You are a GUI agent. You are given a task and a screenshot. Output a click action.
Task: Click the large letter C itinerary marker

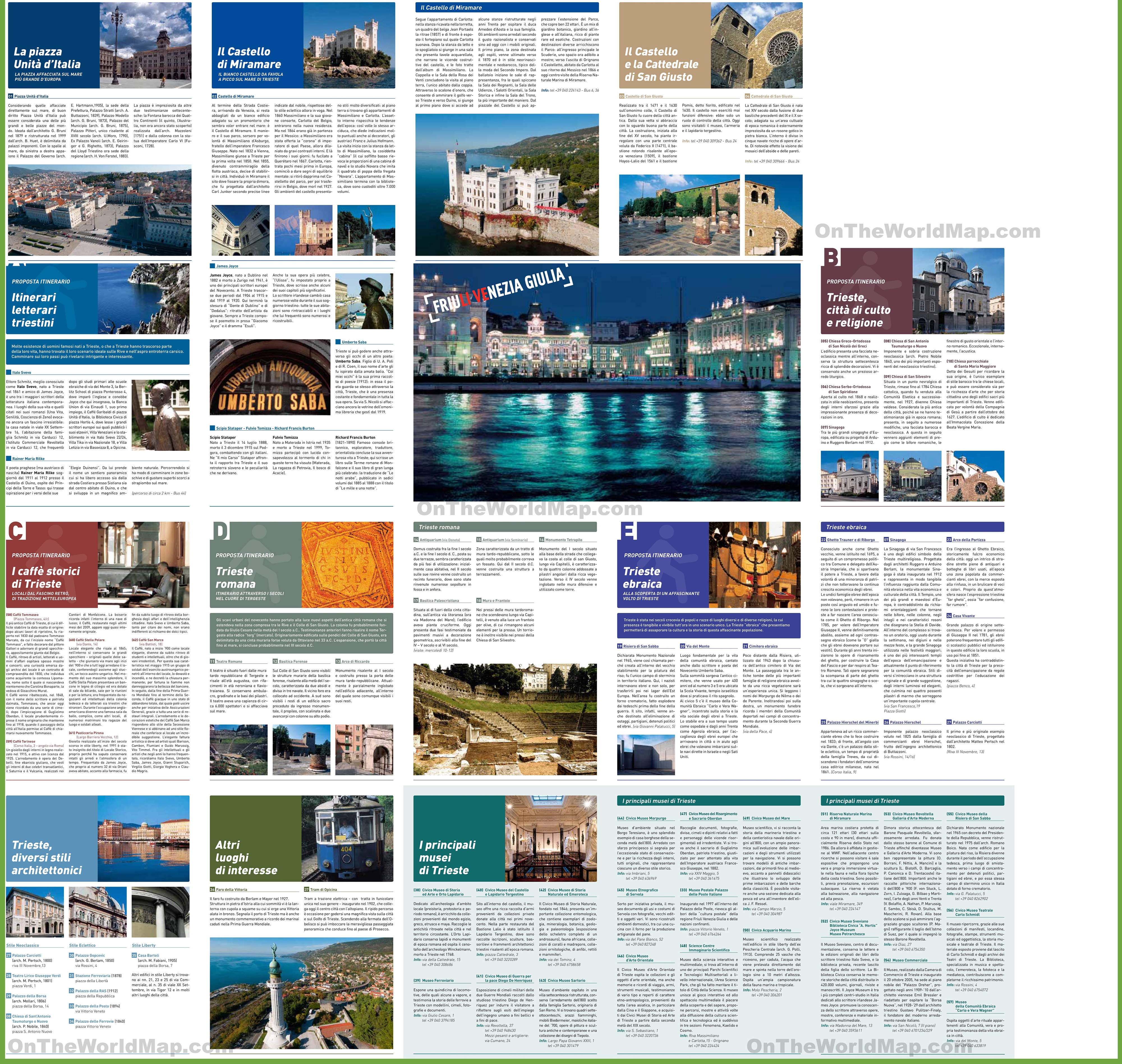(x=17, y=531)
